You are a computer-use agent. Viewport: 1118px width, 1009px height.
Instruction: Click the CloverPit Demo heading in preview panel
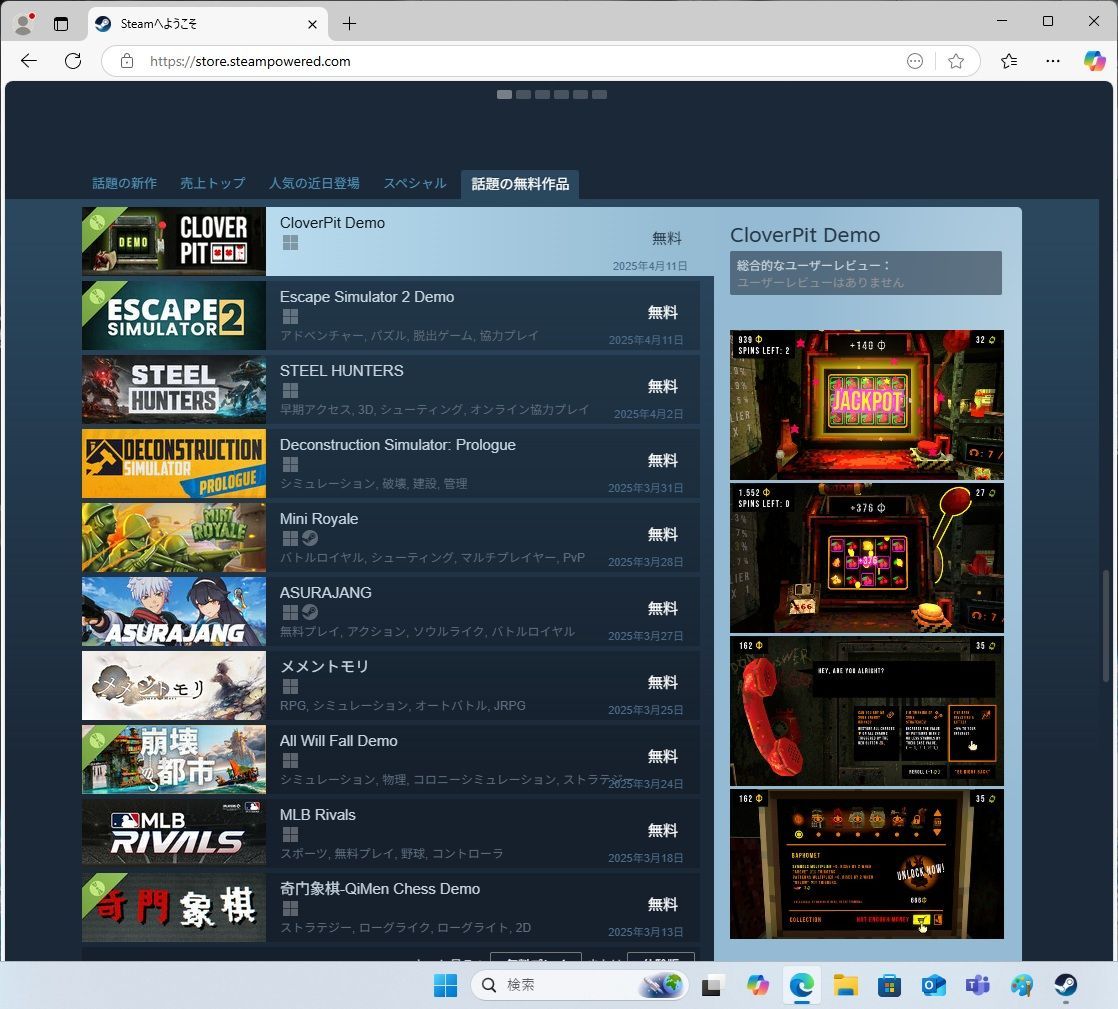tap(805, 235)
